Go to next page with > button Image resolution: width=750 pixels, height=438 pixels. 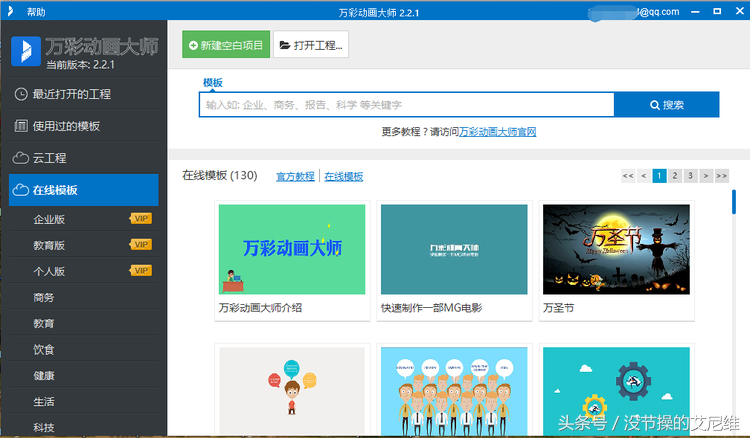(x=706, y=176)
